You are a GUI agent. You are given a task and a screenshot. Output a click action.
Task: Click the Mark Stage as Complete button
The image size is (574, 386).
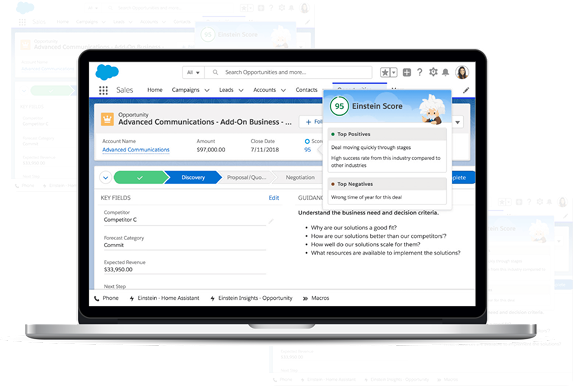(463, 178)
